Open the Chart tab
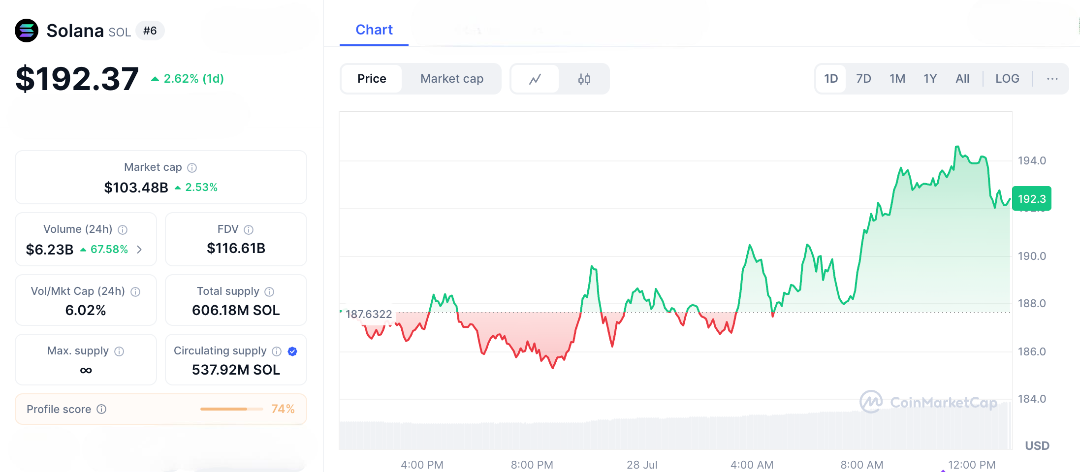This screenshot has height=472, width=1080. point(374,30)
